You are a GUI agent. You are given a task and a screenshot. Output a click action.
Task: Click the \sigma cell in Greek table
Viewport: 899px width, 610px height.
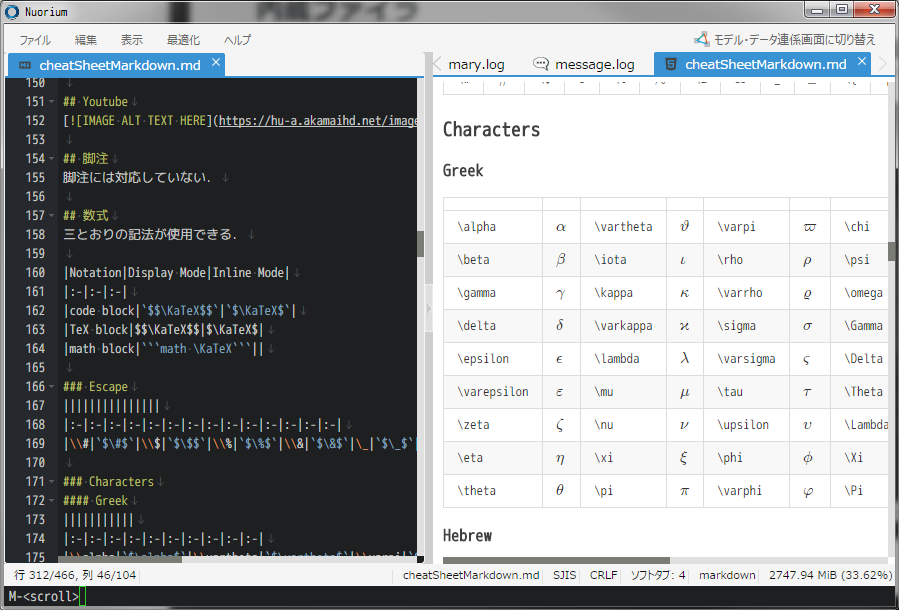click(746, 326)
